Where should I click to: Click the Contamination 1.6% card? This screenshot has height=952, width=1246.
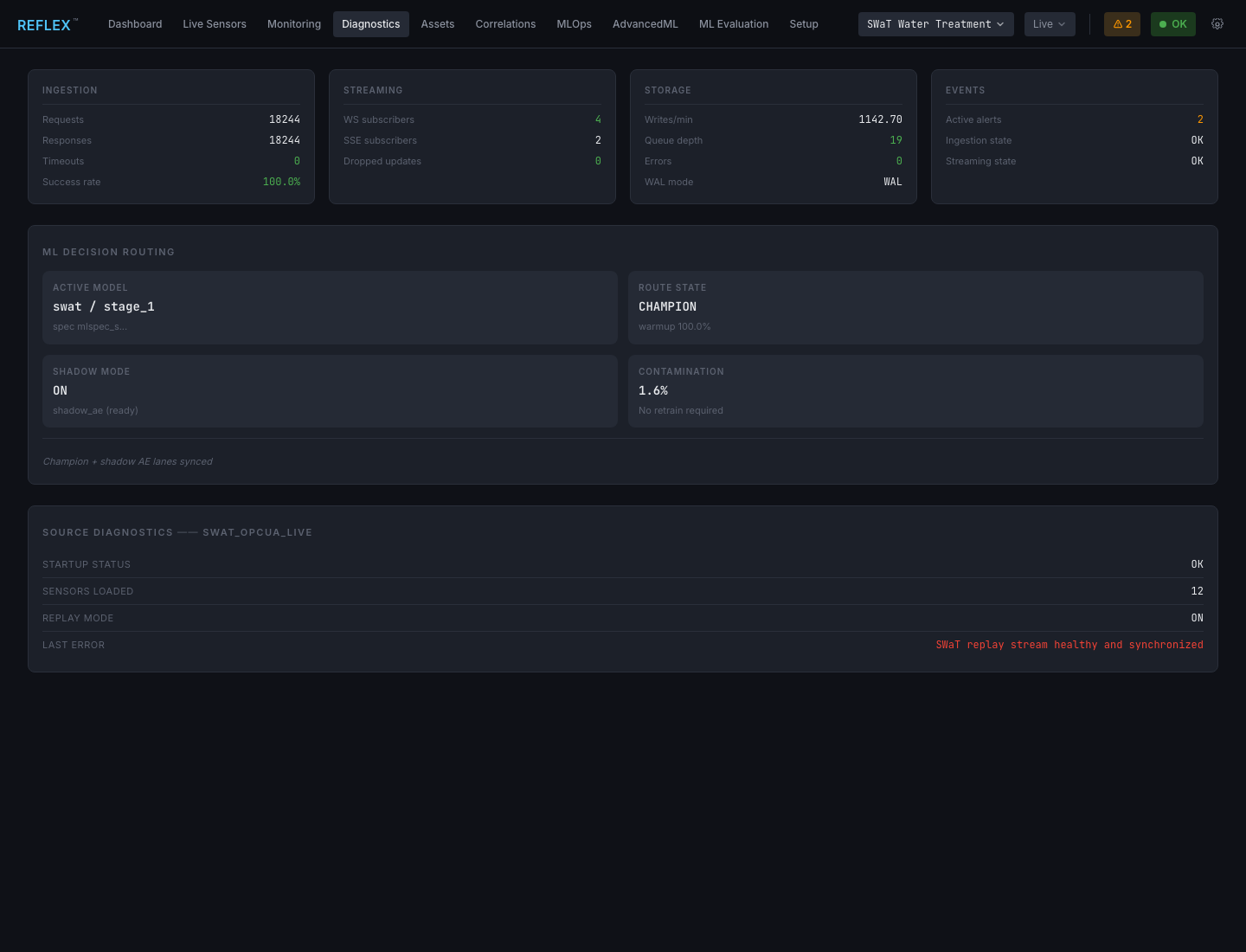pyautogui.click(x=915, y=391)
